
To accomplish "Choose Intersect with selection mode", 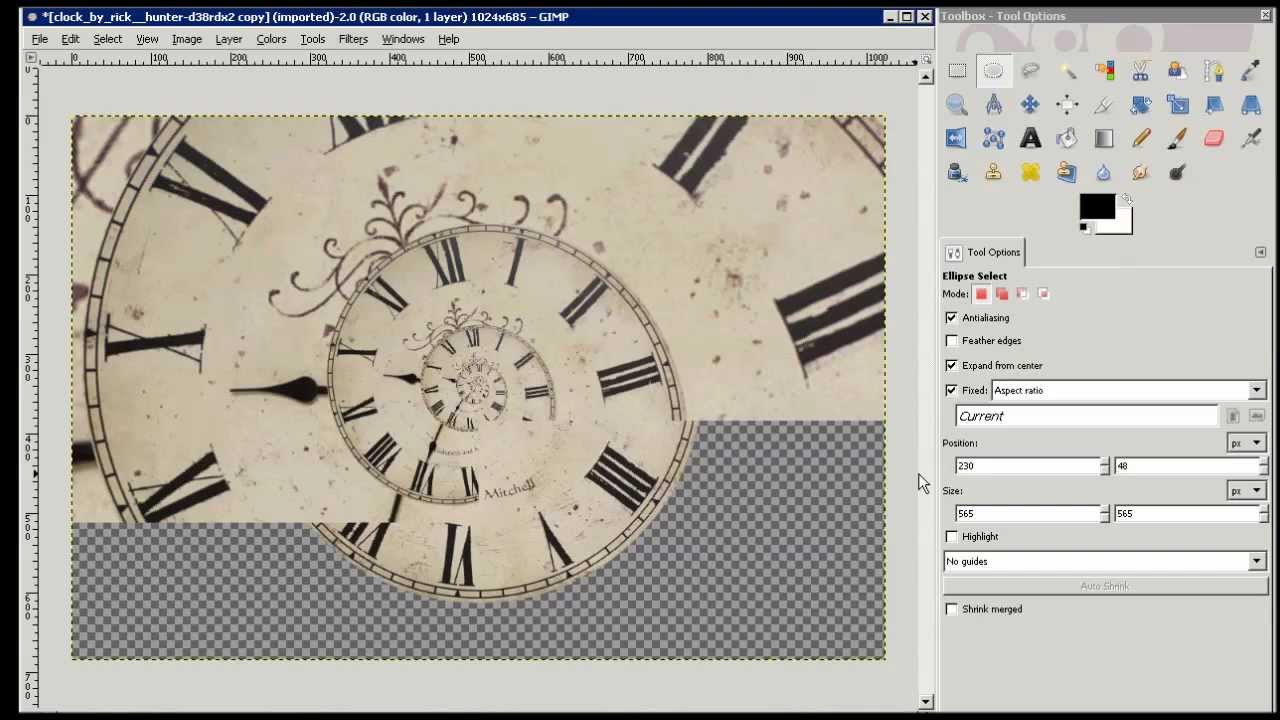I will [x=1043, y=294].
